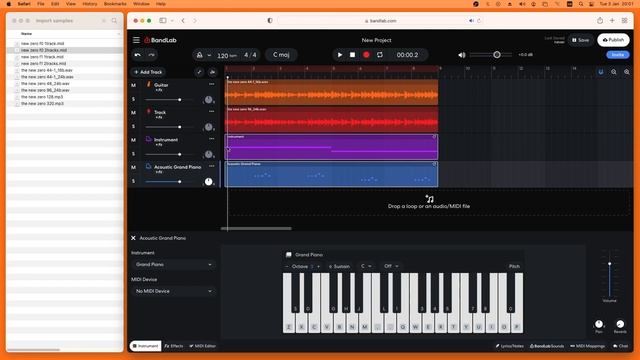
Task: Click the Publish button
Action: click(x=613, y=40)
